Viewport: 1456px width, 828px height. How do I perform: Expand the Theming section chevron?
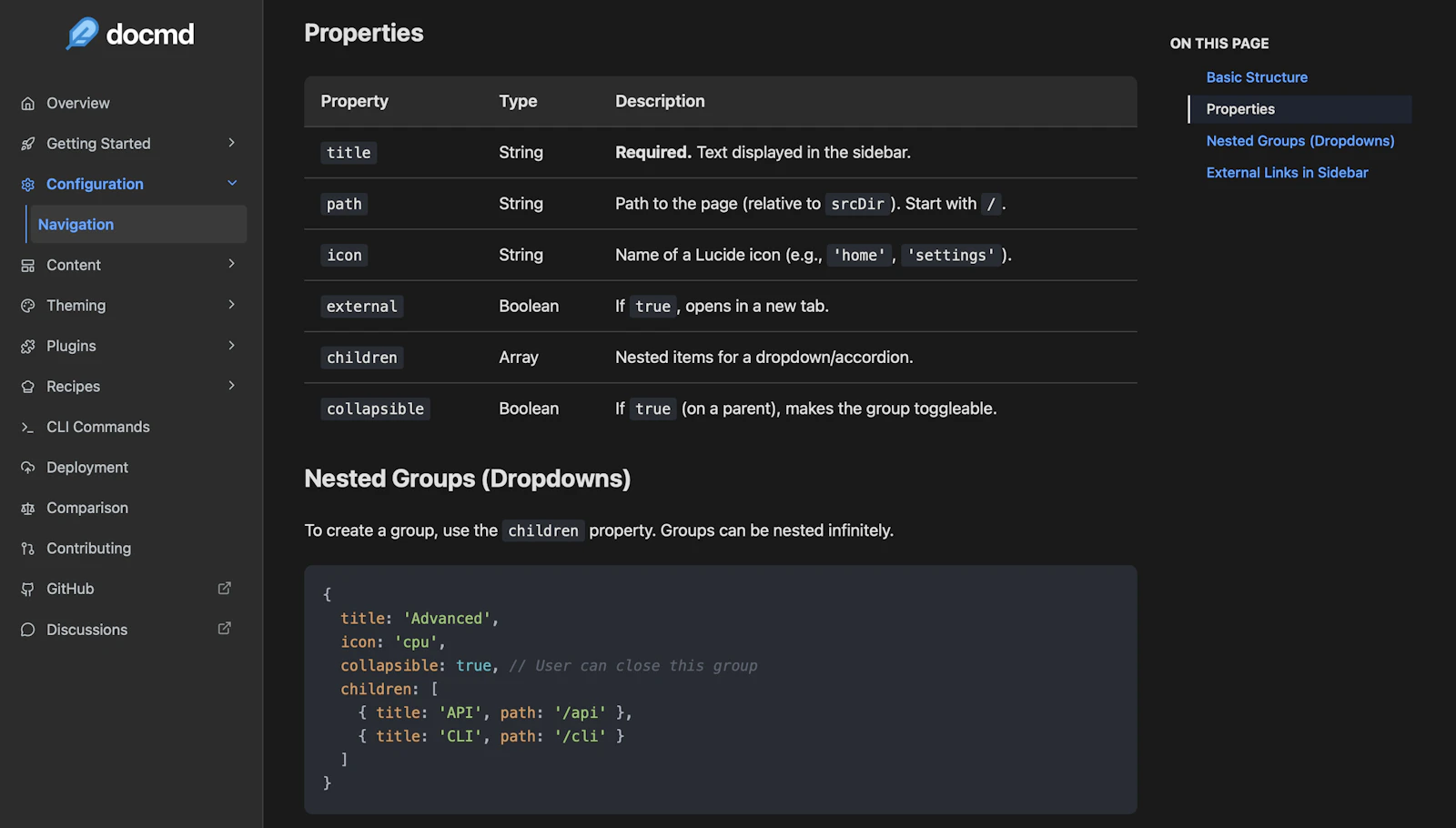click(x=232, y=305)
